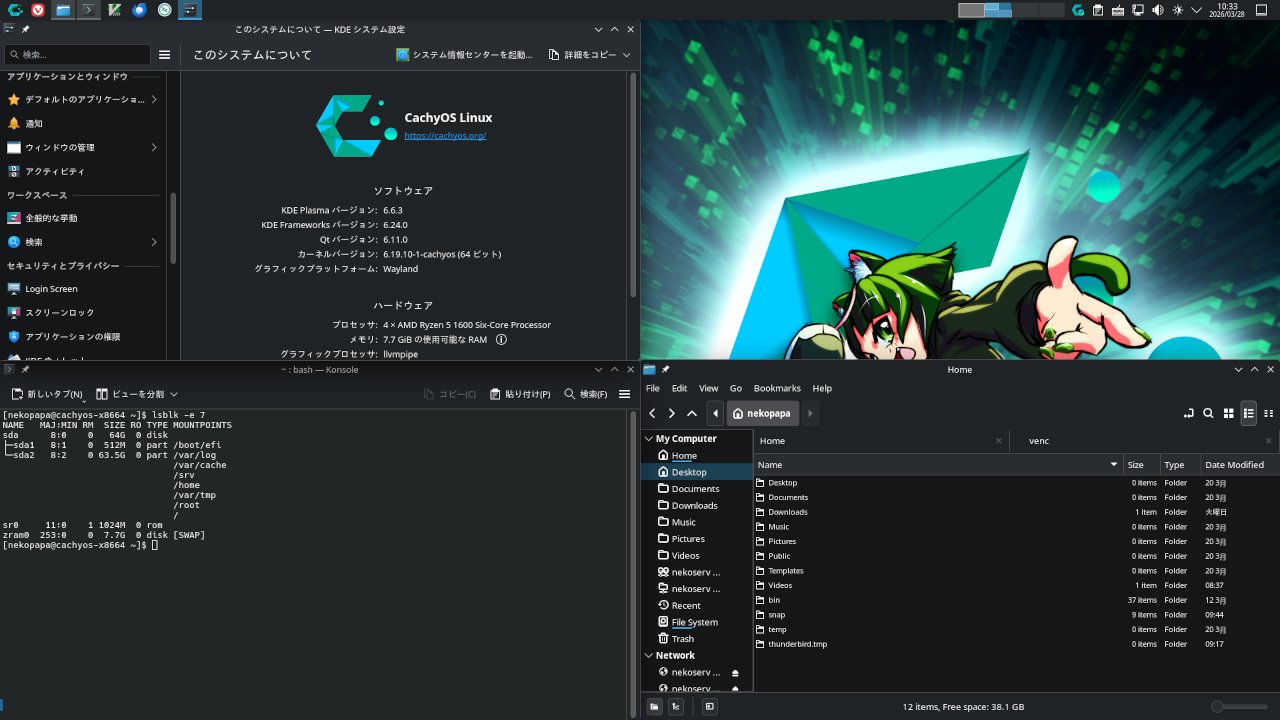
Task: Click the virtual desktop pager
Action: 1011,10
